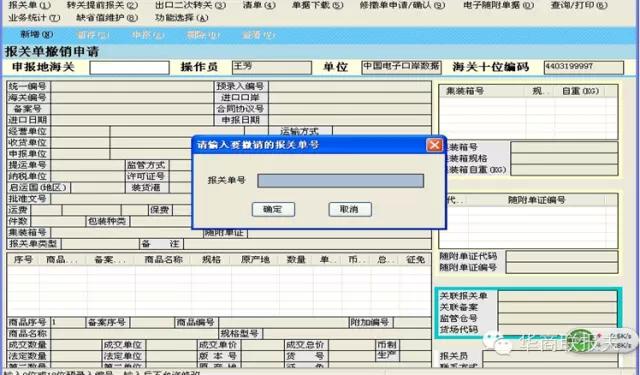Click the WeChat logo icon in watermark
The image size is (640, 375).
point(495,341)
